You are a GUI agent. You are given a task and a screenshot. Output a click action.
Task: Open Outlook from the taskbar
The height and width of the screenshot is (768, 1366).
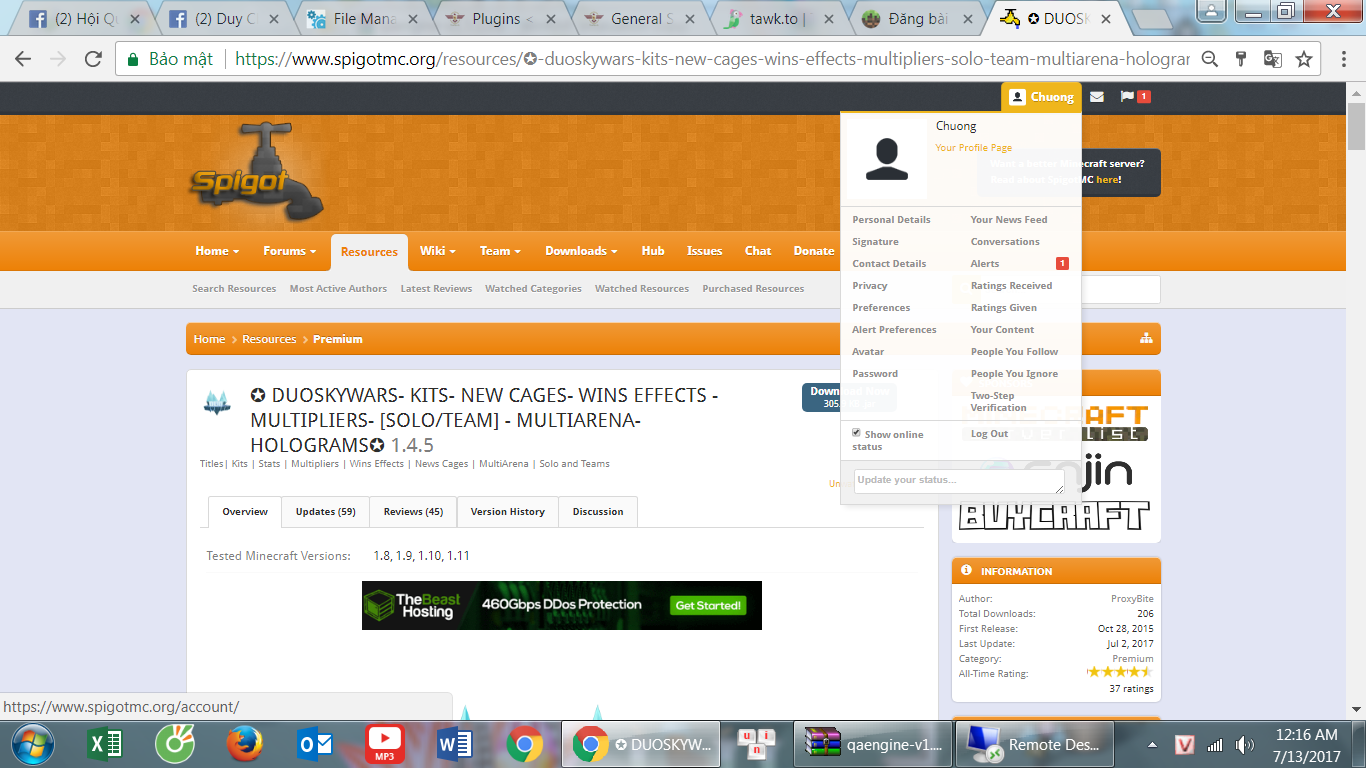[315, 744]
